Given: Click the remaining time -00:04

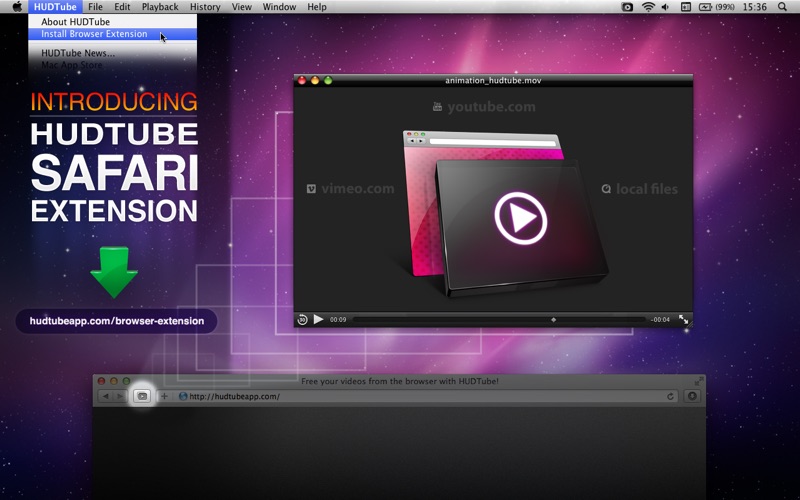Looking at the screenshot, I should tap(660, 320).
